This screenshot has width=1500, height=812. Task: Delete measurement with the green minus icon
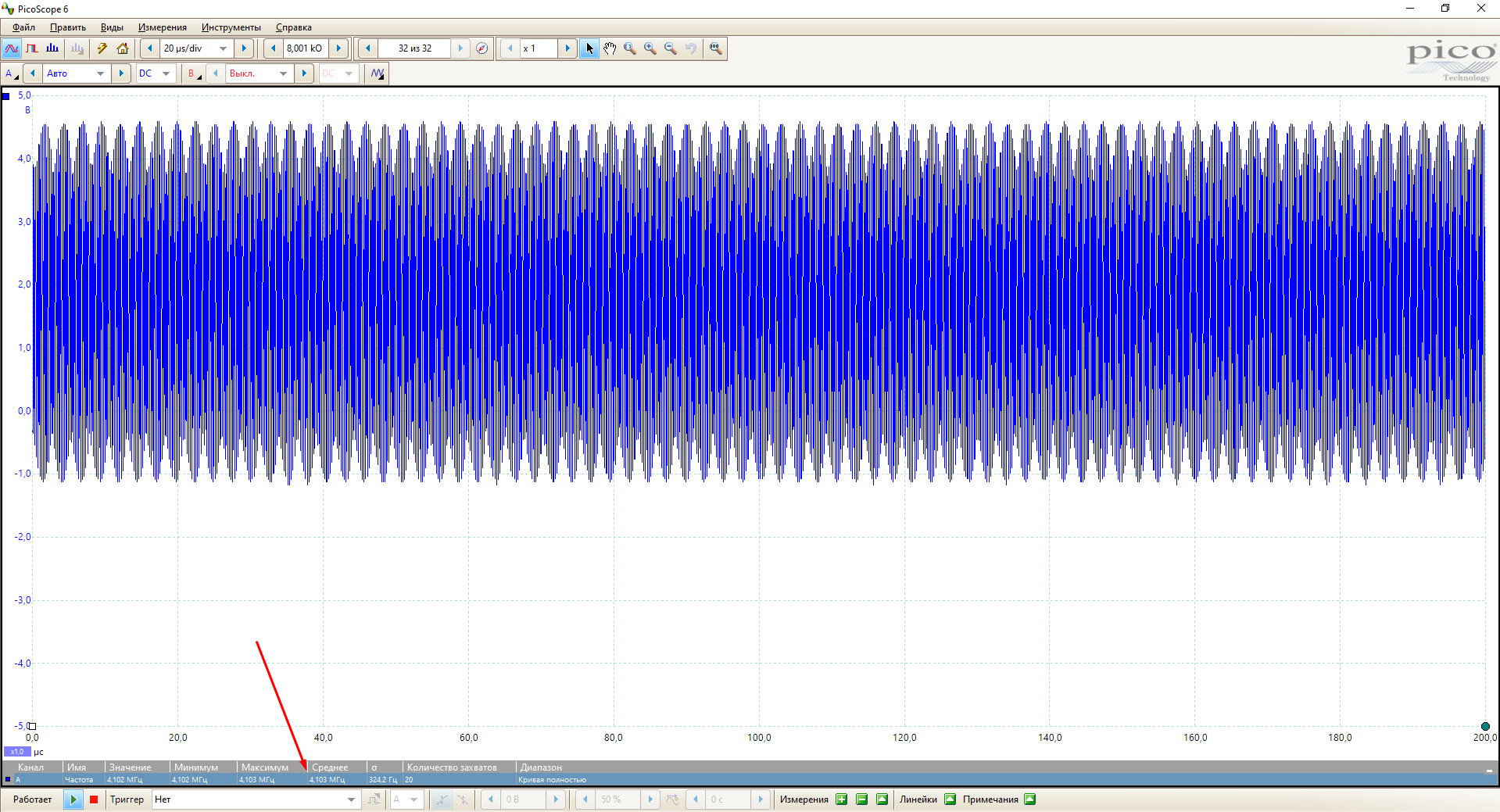[x=862, y=799]
